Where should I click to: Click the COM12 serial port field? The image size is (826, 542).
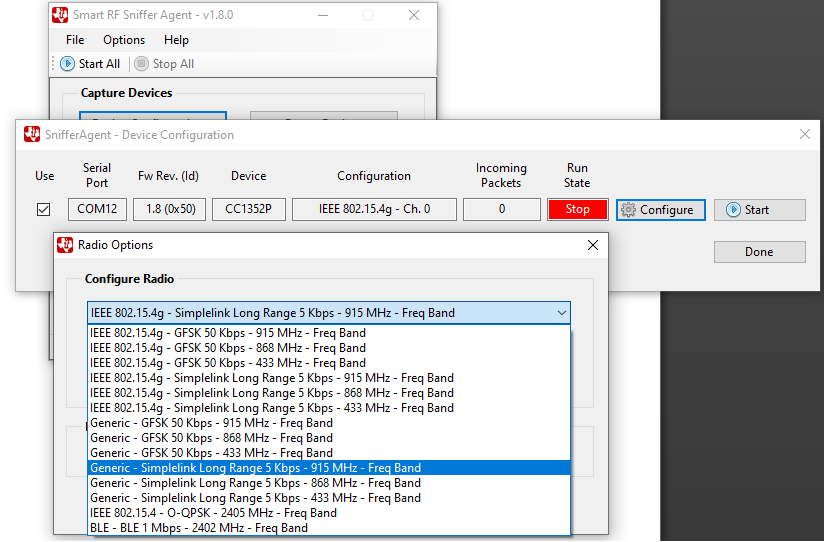pyautogui.click(x=97, y=209)
